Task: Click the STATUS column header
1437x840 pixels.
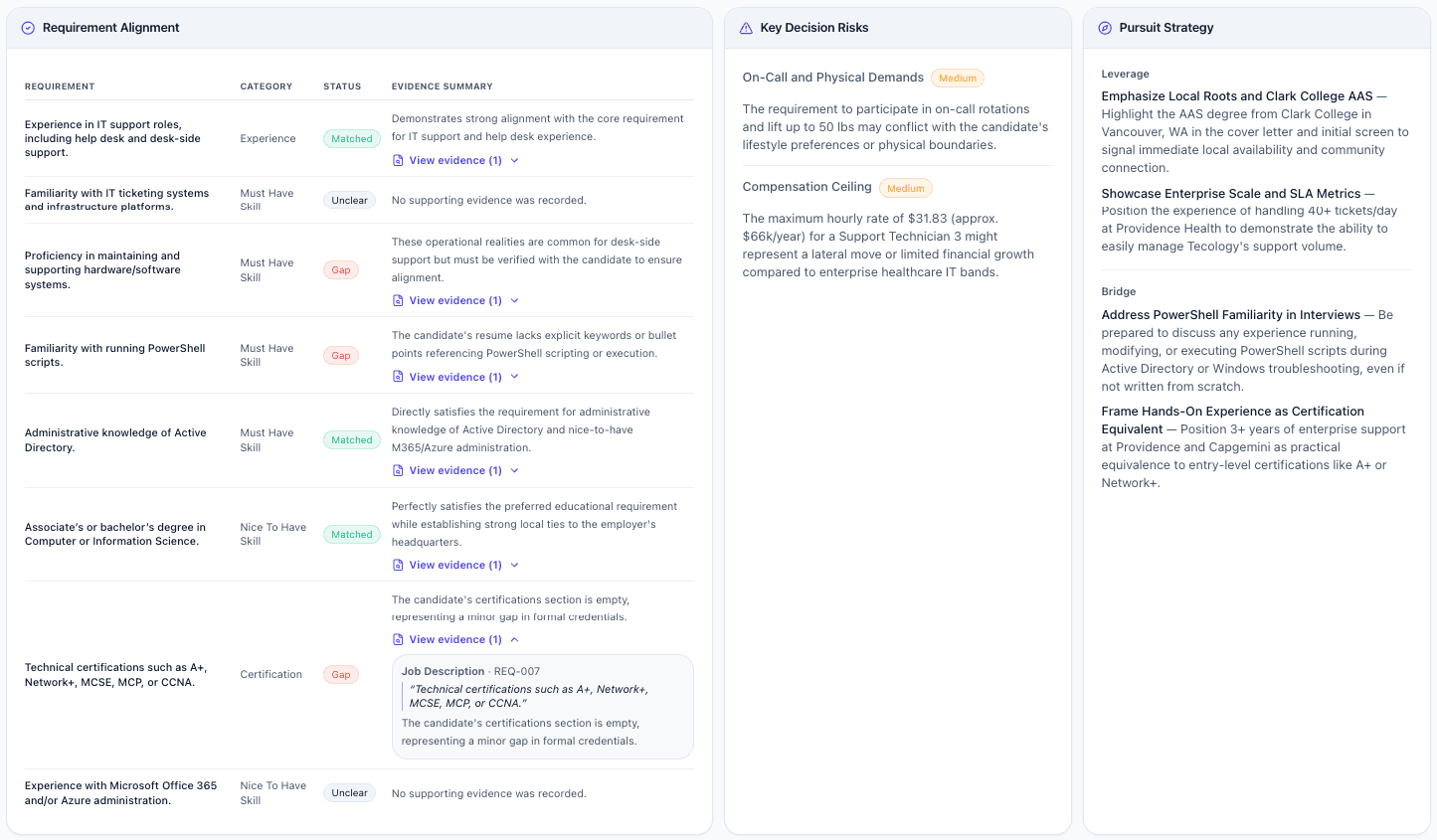Action: pyautogui.click(x=342, y=86)
